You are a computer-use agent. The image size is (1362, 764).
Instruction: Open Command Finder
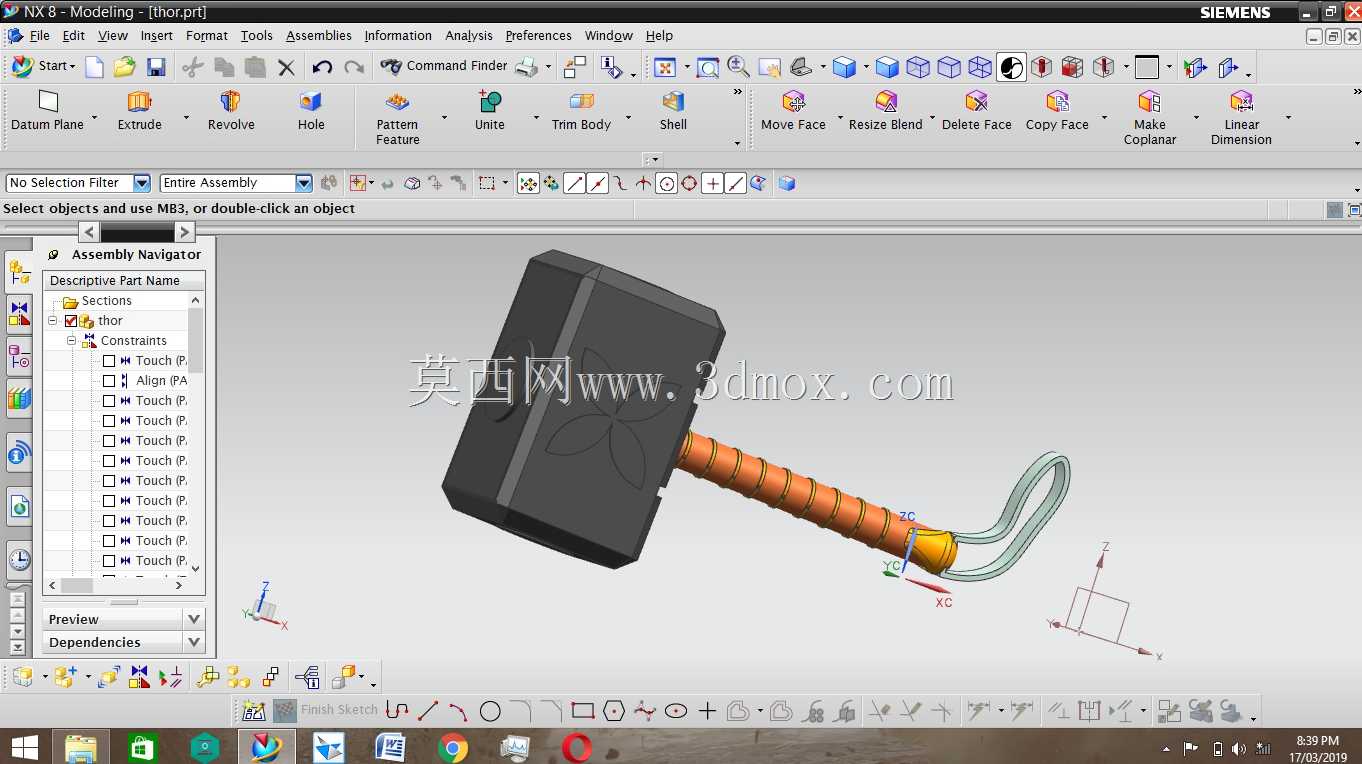[x=444, y=66]
